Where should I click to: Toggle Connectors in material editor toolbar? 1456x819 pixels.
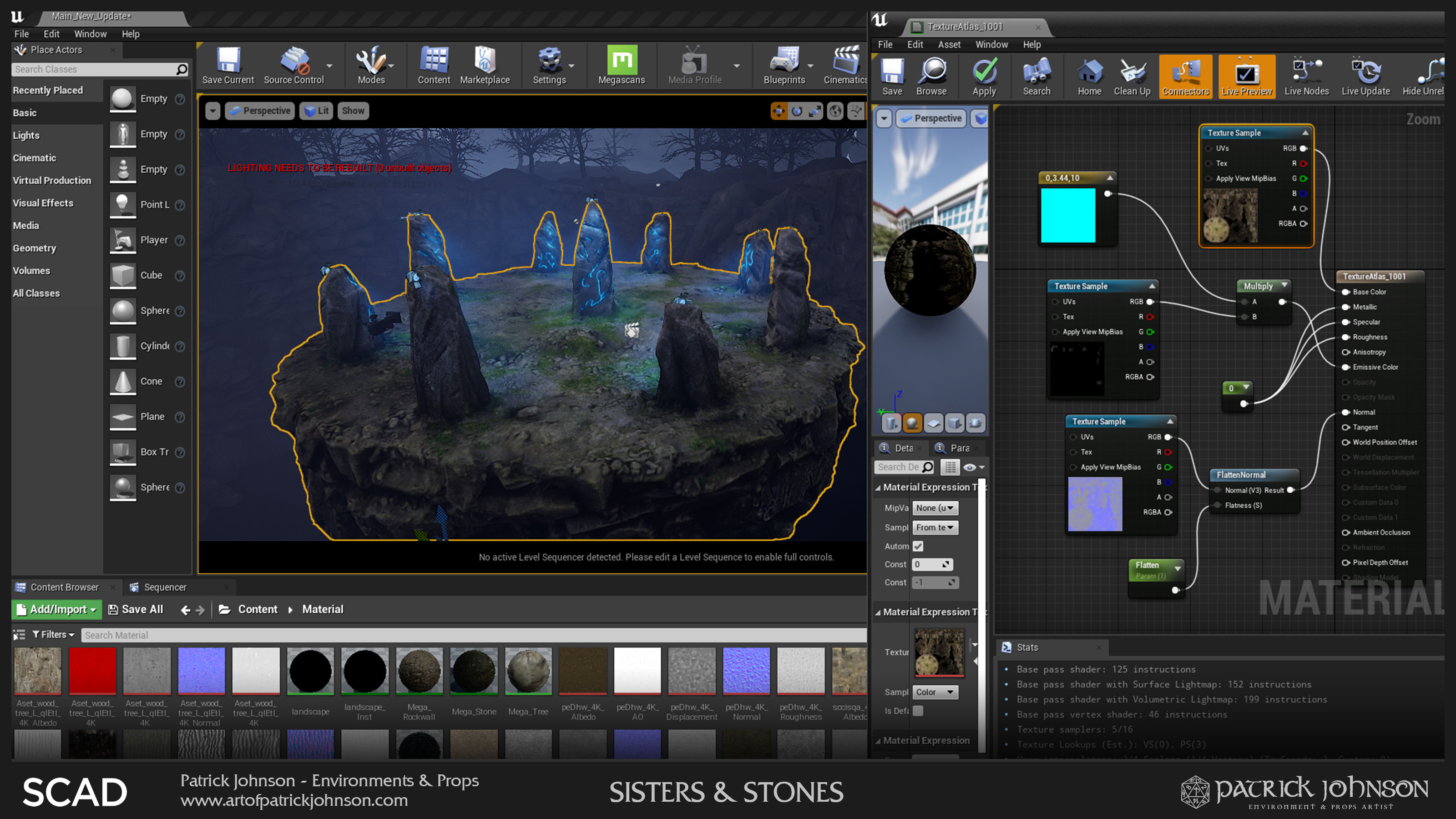pos(1185,77)
